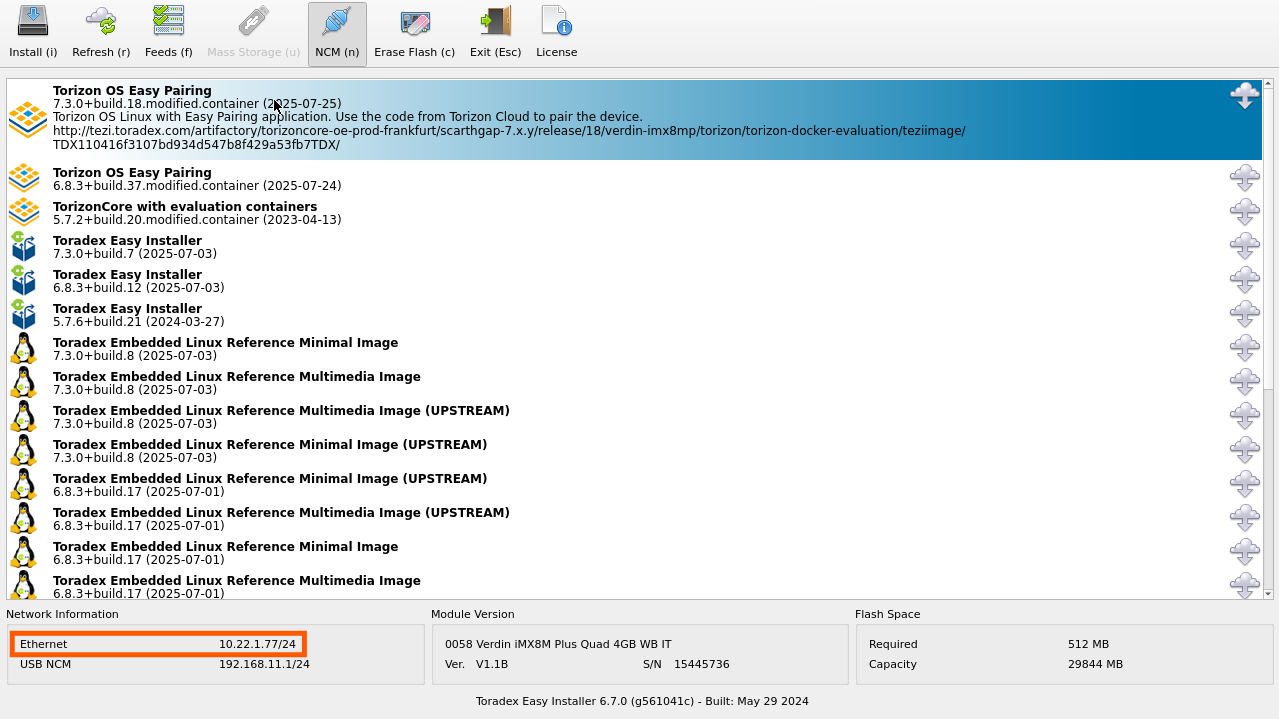
Task: Click the Ethernet IP address 10.22.1.77/24
Action: [257, 644]
